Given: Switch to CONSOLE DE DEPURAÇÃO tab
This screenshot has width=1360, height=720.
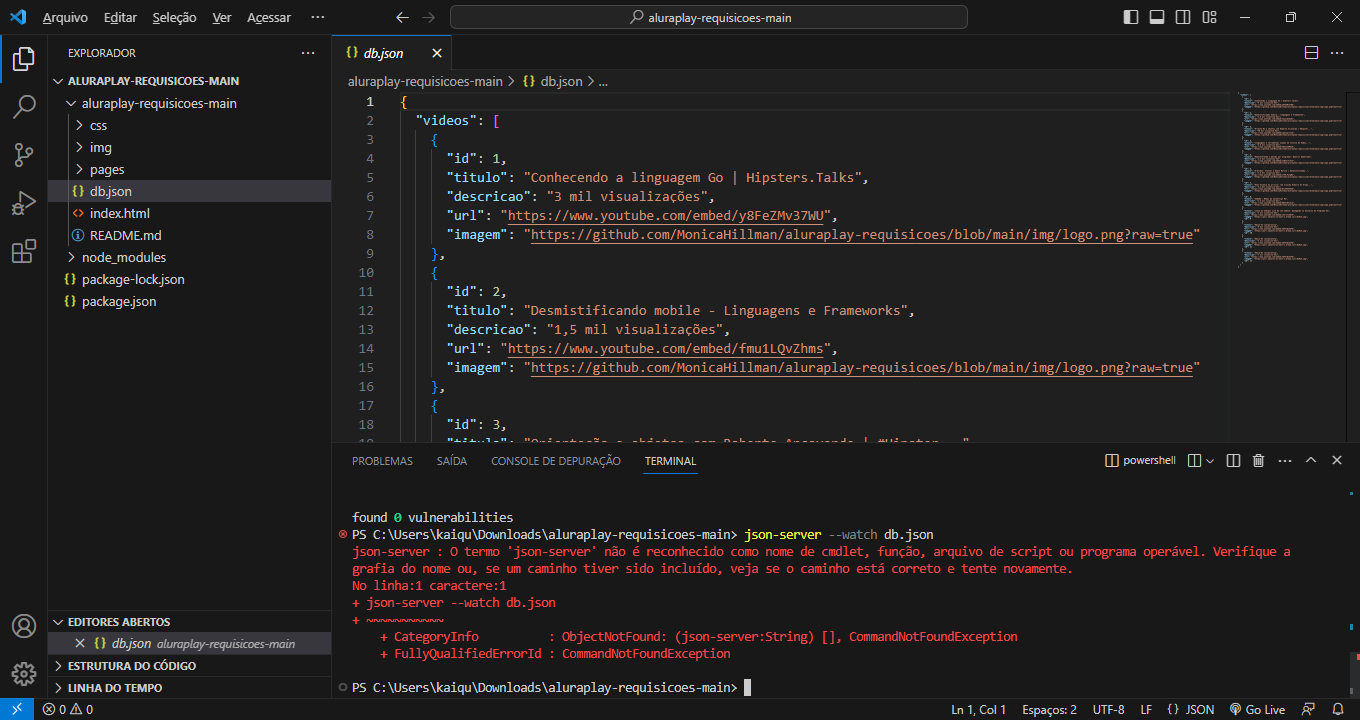Looking at the screenshot, I should (x=556, y=461).
